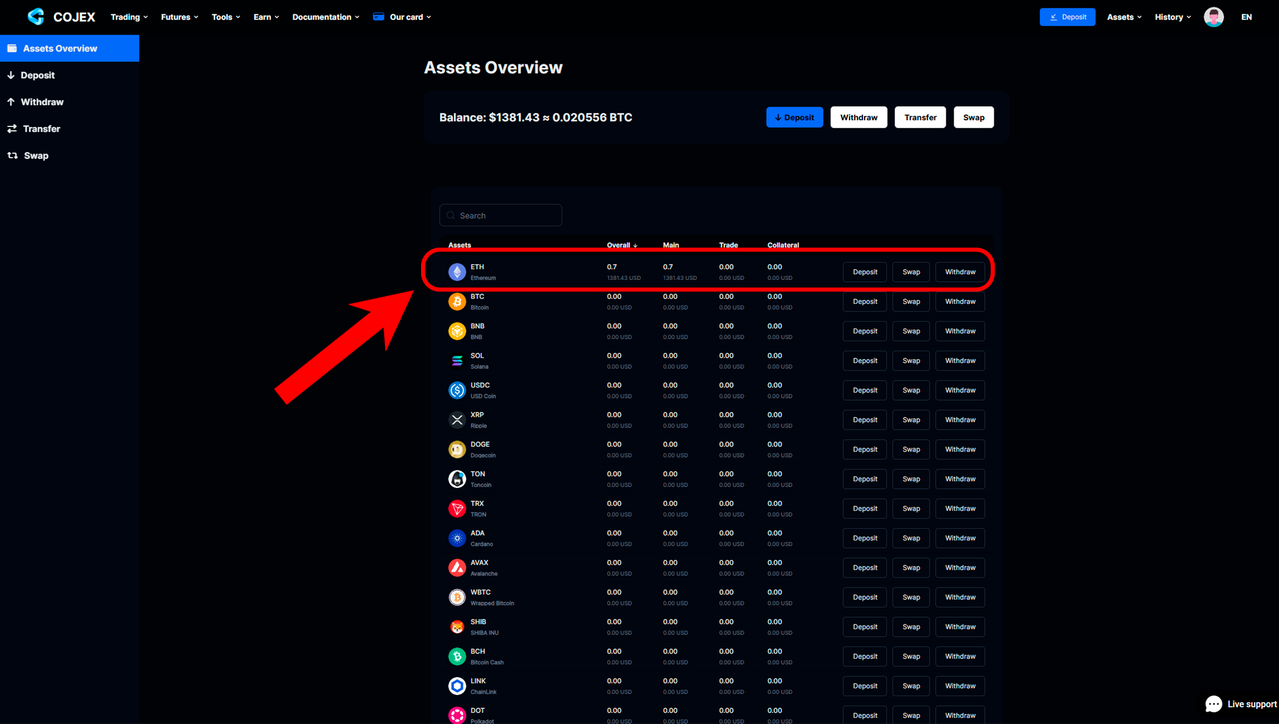Click the card icon beside Our card

tap(378, 17)
